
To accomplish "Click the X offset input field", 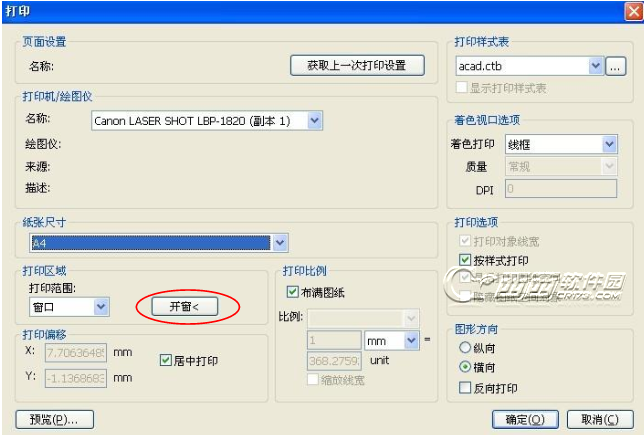I will [x=76, y=353].
